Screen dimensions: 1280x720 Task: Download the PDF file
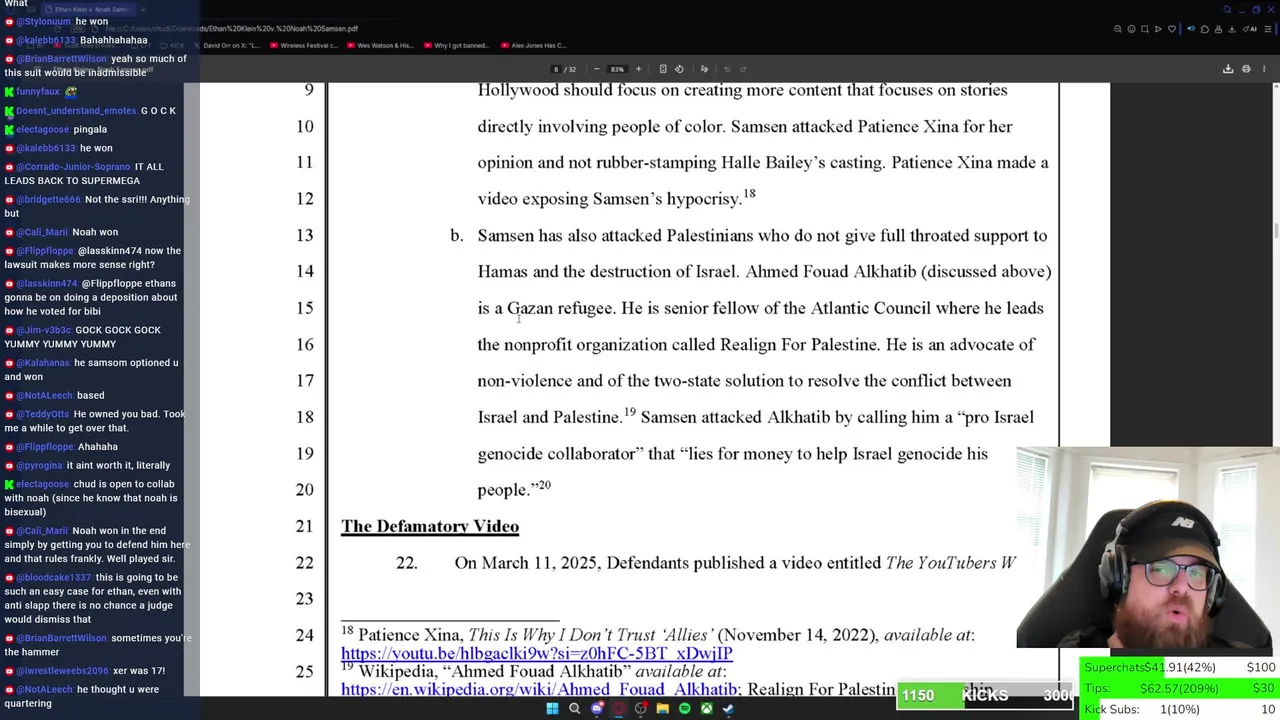[1228, 69]
